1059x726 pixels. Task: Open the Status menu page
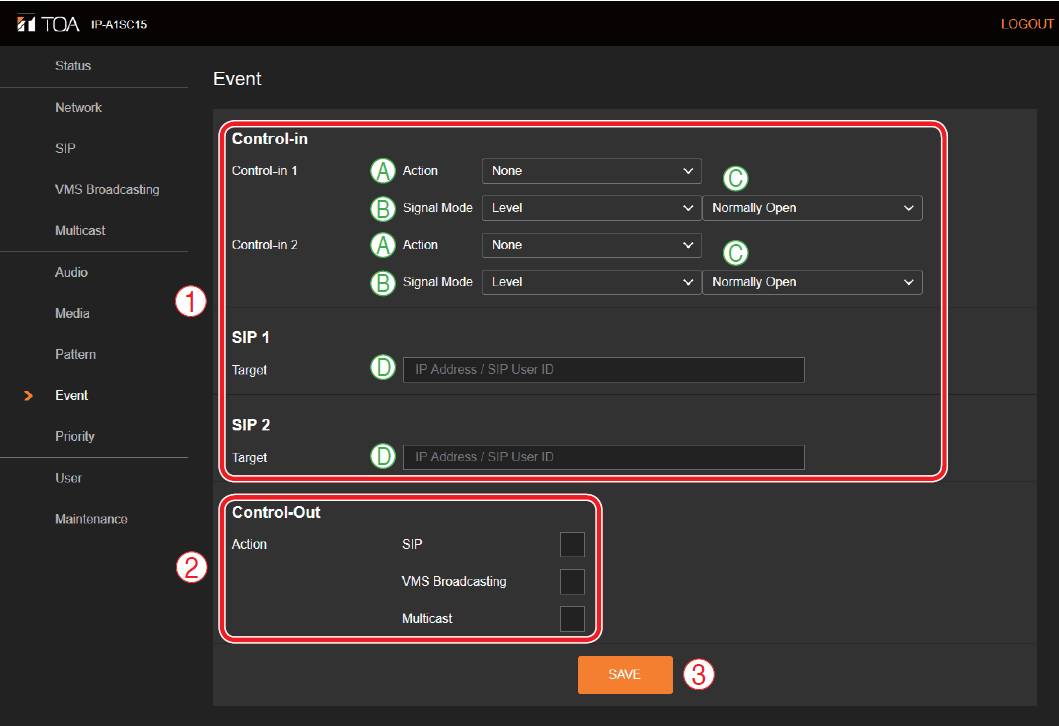tap(73, 66)
